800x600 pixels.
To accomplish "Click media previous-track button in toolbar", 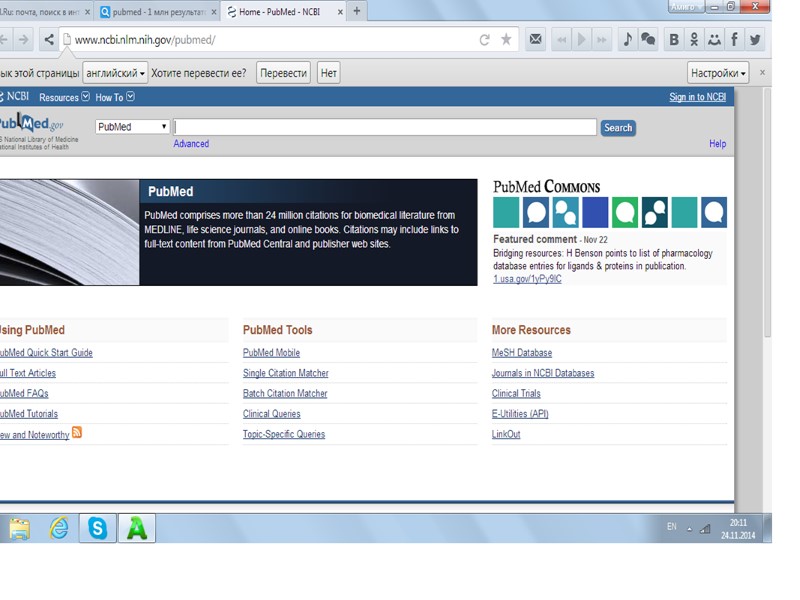I will coord(562,39).
